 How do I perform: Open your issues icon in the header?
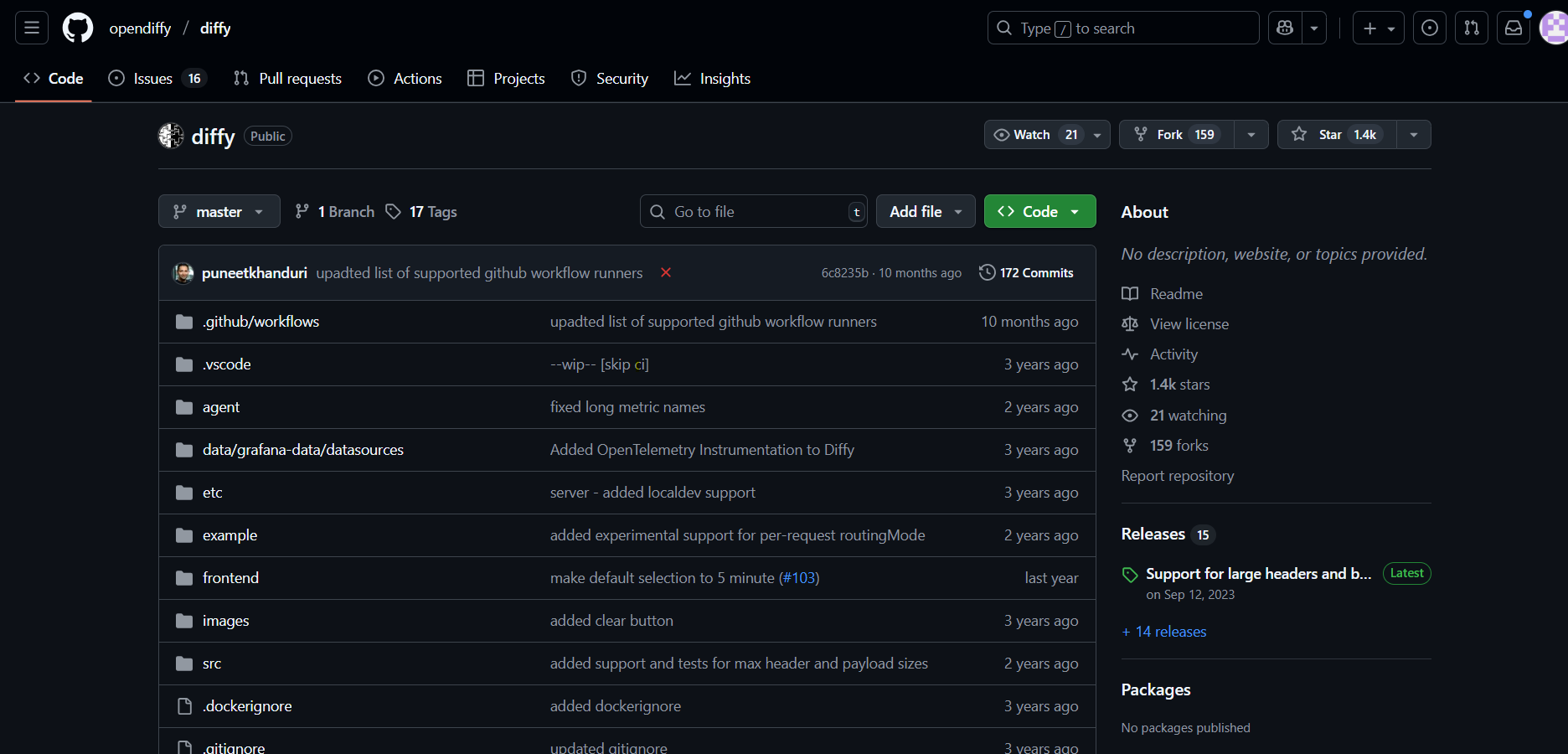pos(1429,28)
